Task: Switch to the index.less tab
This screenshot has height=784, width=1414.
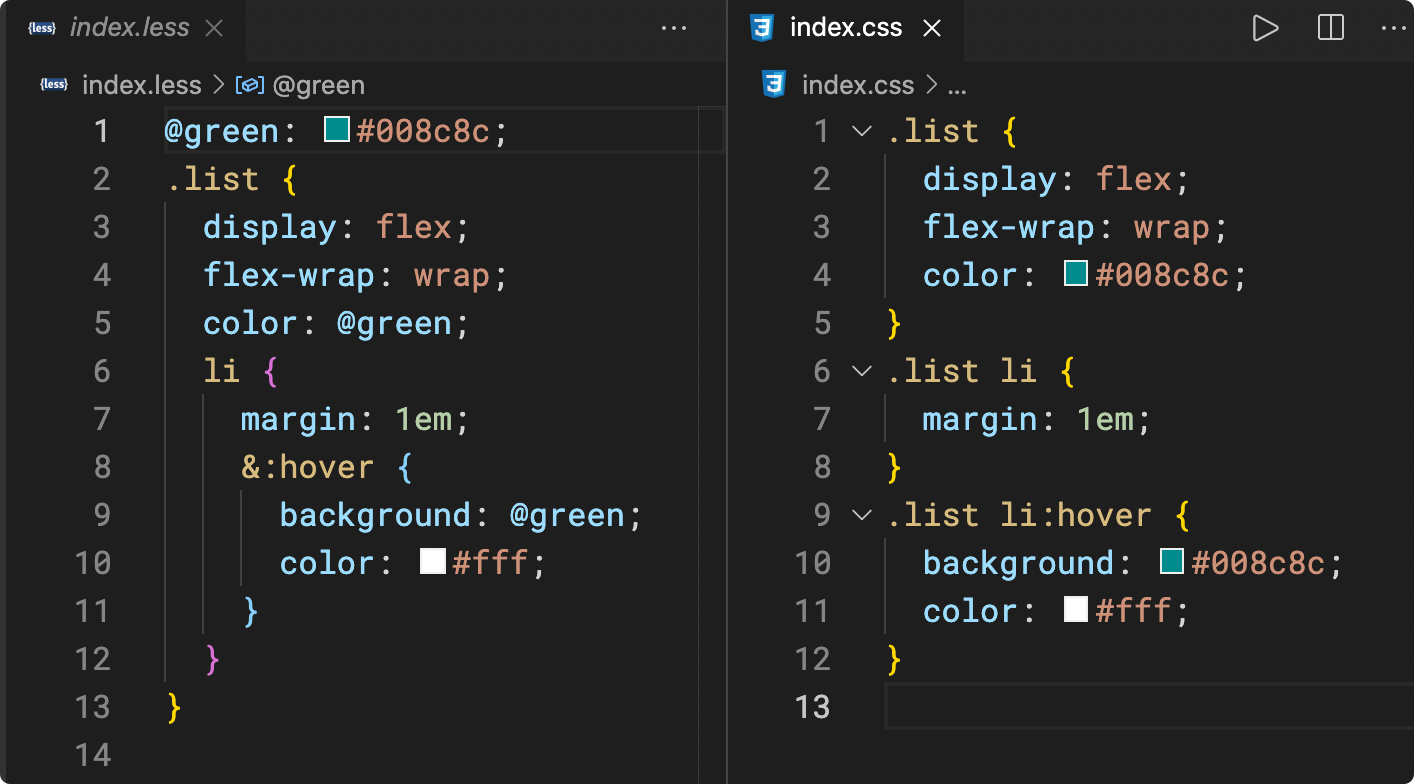Action: pos(129,28)
